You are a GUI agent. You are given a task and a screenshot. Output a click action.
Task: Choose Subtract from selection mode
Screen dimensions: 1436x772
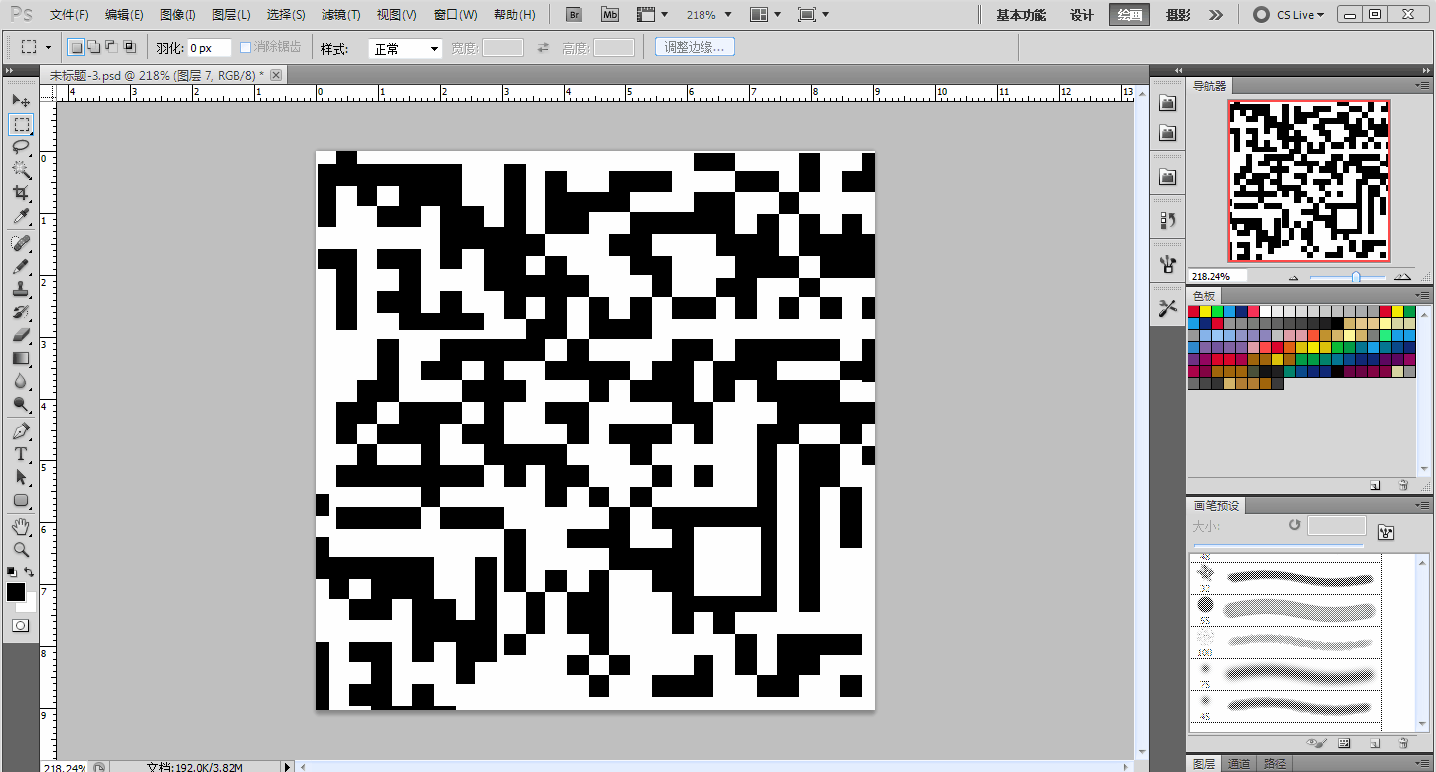111,47
